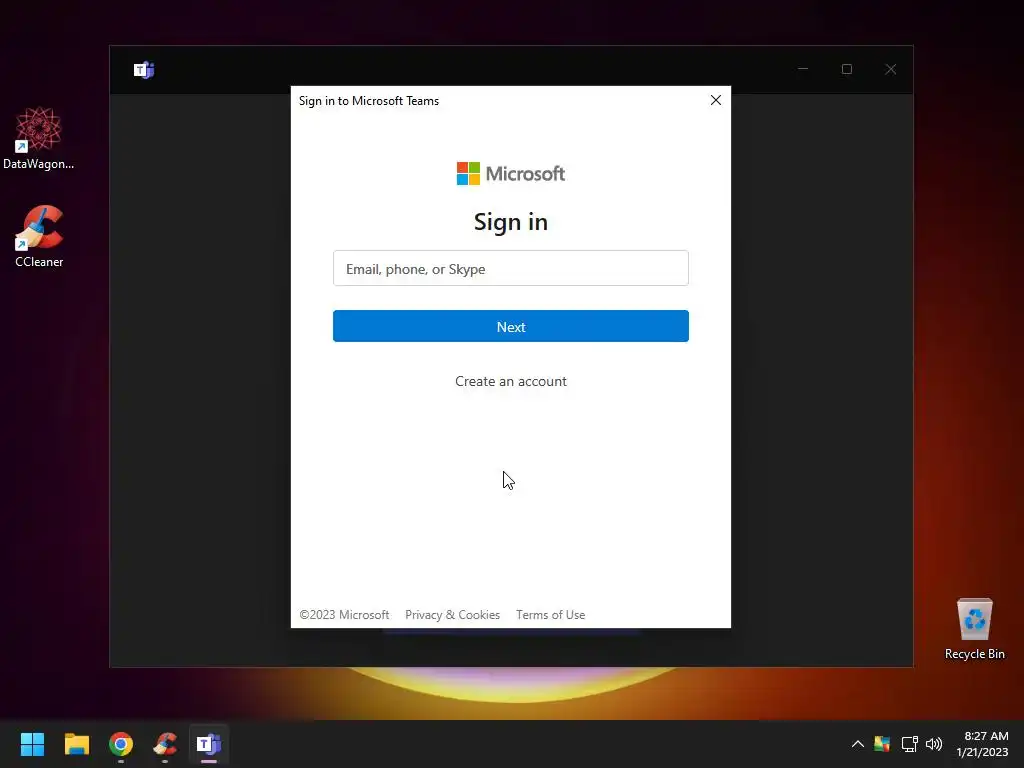Click the Microsoft Teams taskbar icon
This screenshot has height=768, width=1024.
click(x=209, y=744)
